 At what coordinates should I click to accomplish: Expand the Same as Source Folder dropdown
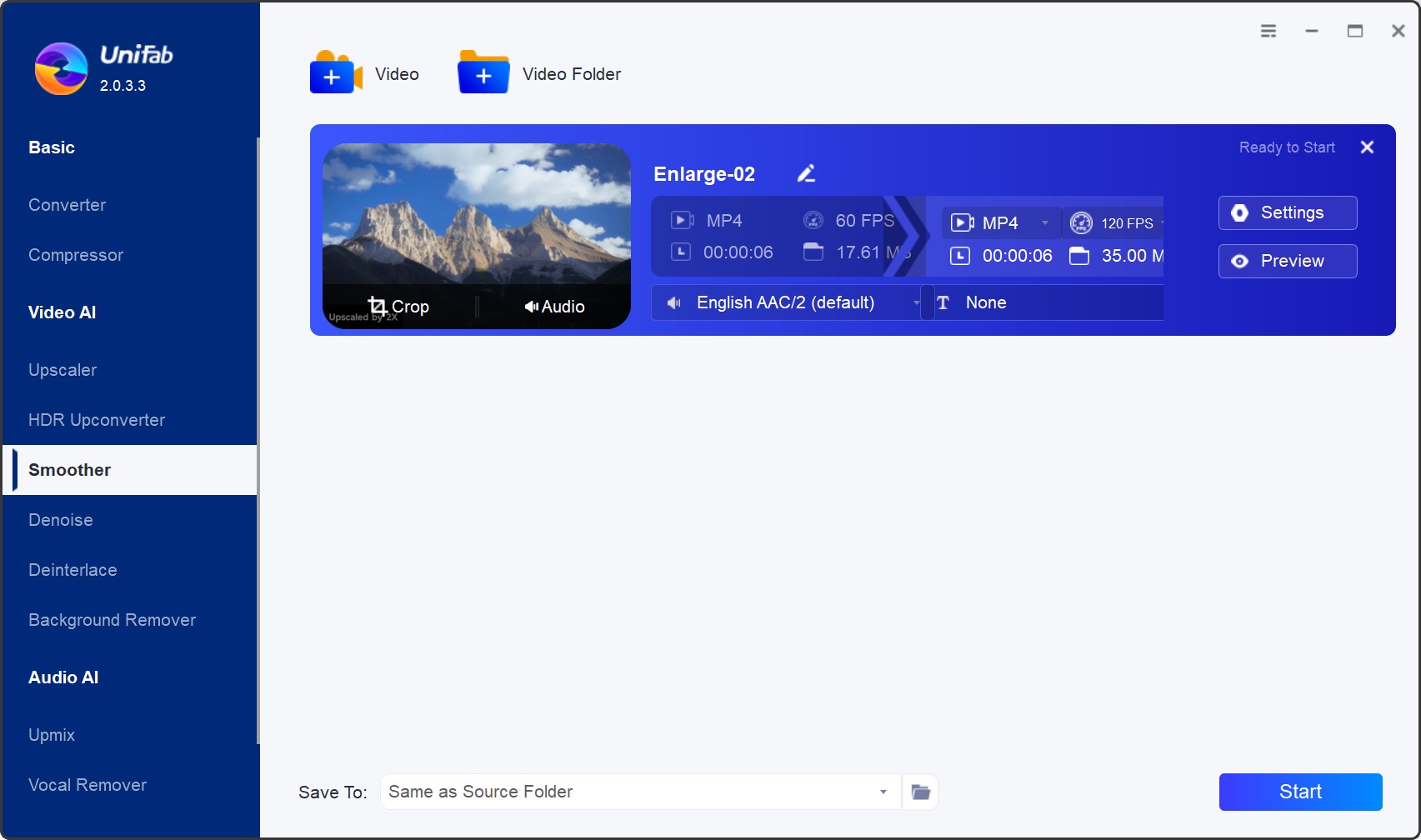point(883,792)
